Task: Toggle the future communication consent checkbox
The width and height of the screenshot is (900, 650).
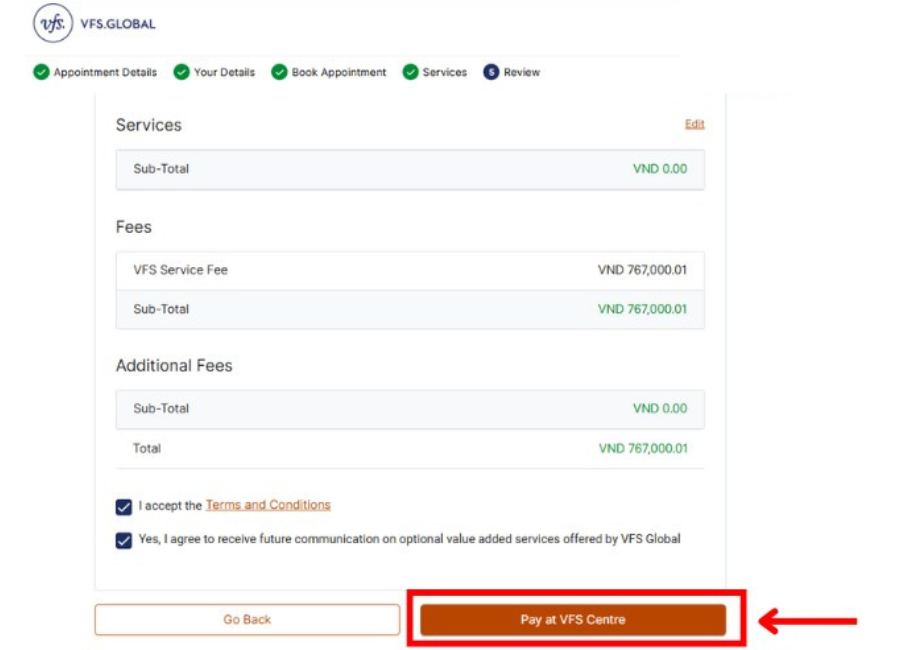Action: (124, 540)
